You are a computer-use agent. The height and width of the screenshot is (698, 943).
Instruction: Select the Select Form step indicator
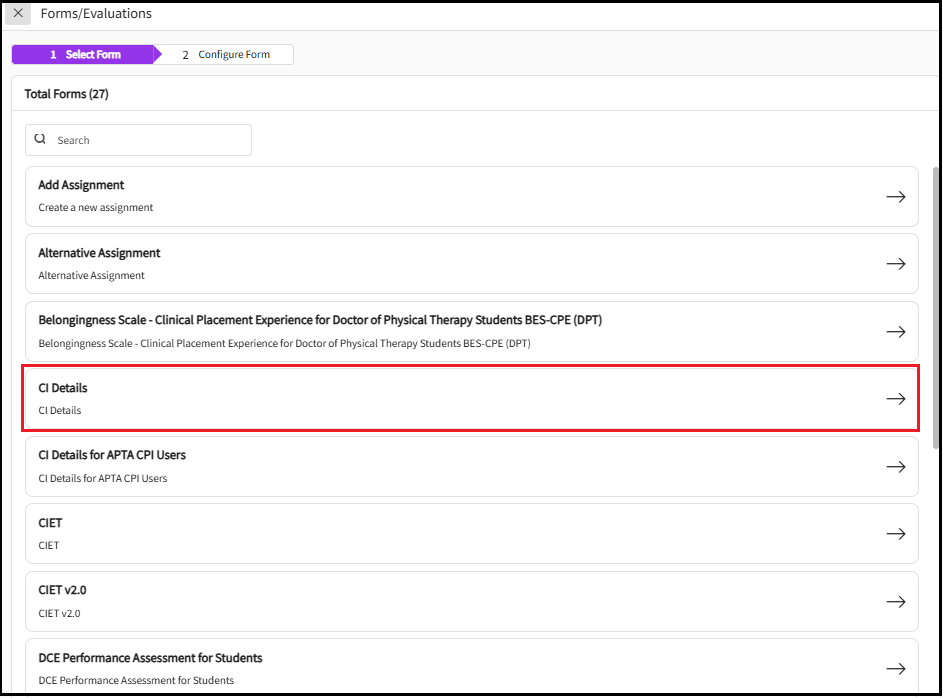[x=84, y=54]
